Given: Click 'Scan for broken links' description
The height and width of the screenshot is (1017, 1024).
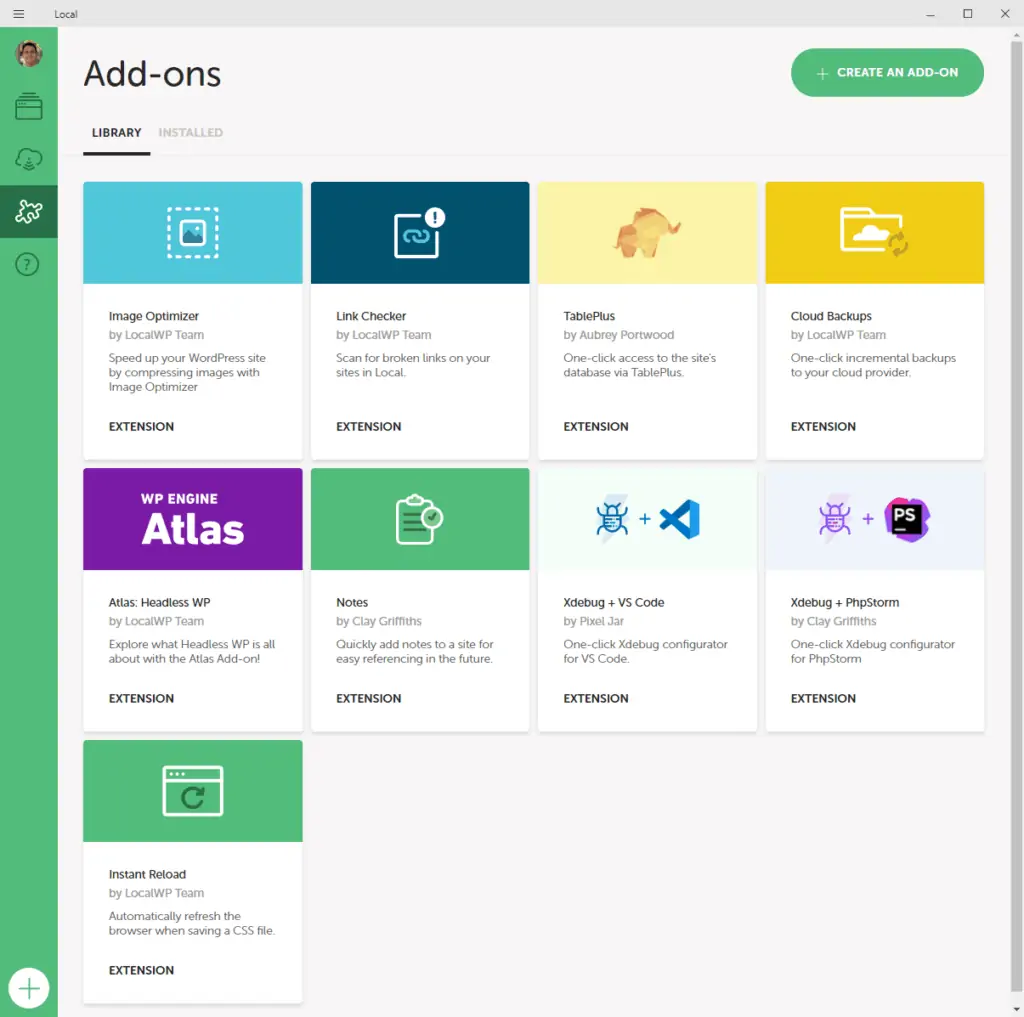Looking at the screenshot, I should pyautogui.click(x=413, y=365).
